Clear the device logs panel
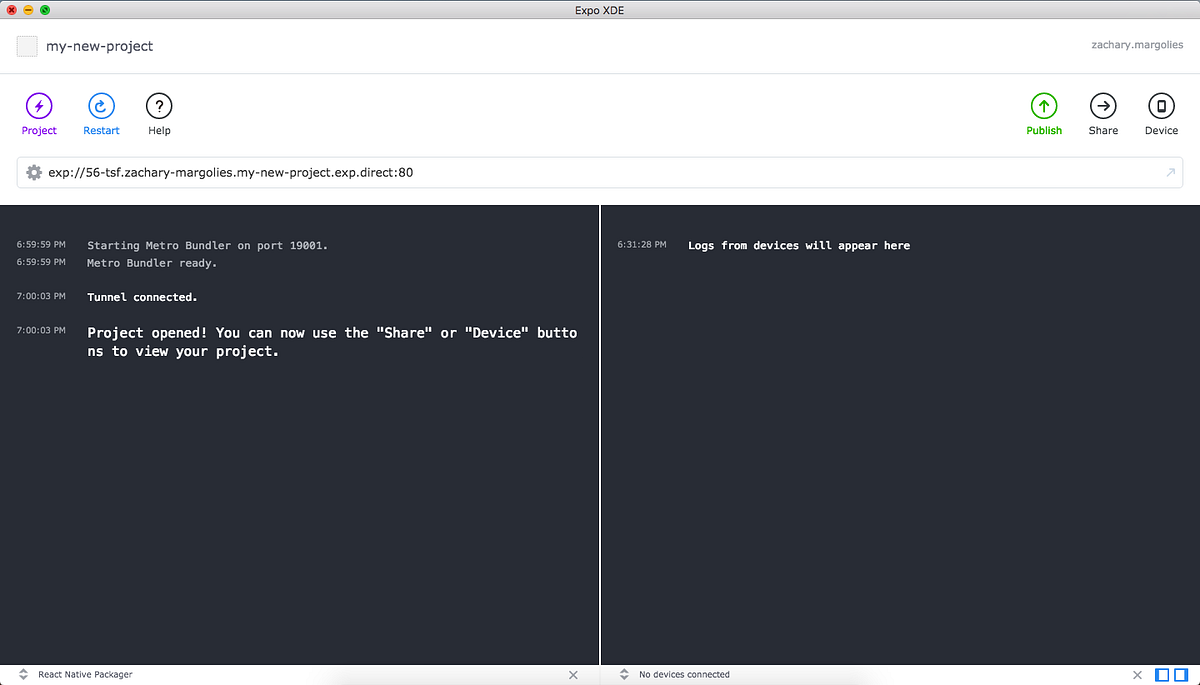Screen dimensions: 1200x685 point(1137,675)
